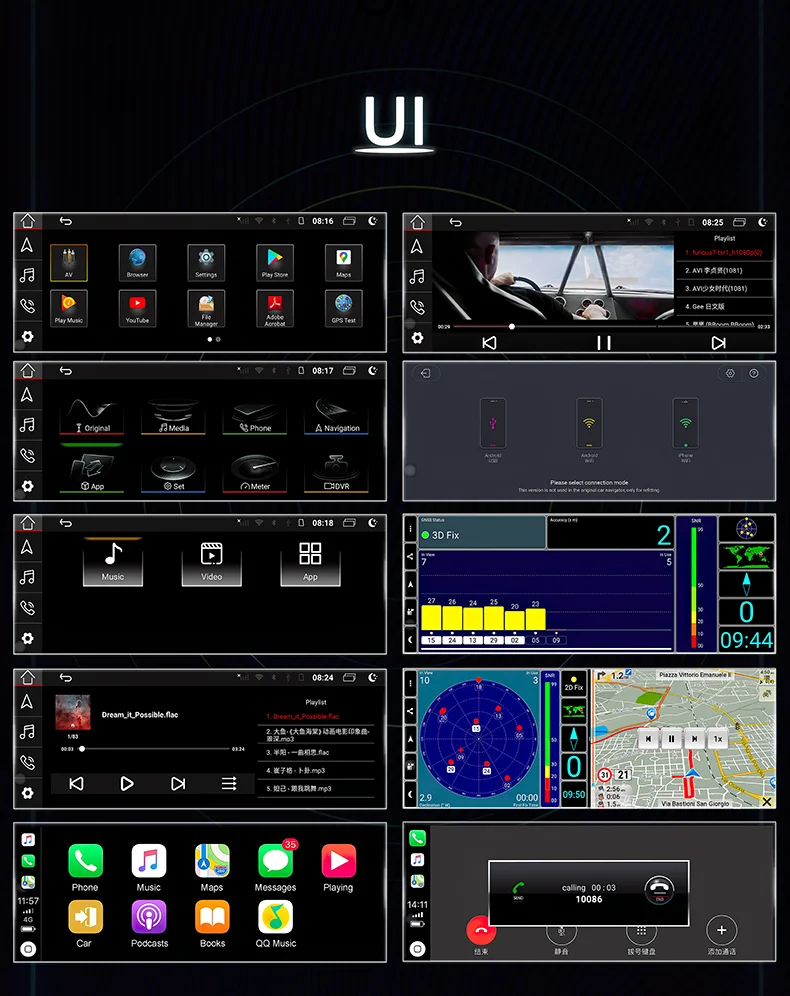Open File Manager app
This screenshot has height=996, width=790.
coord(206,308)
